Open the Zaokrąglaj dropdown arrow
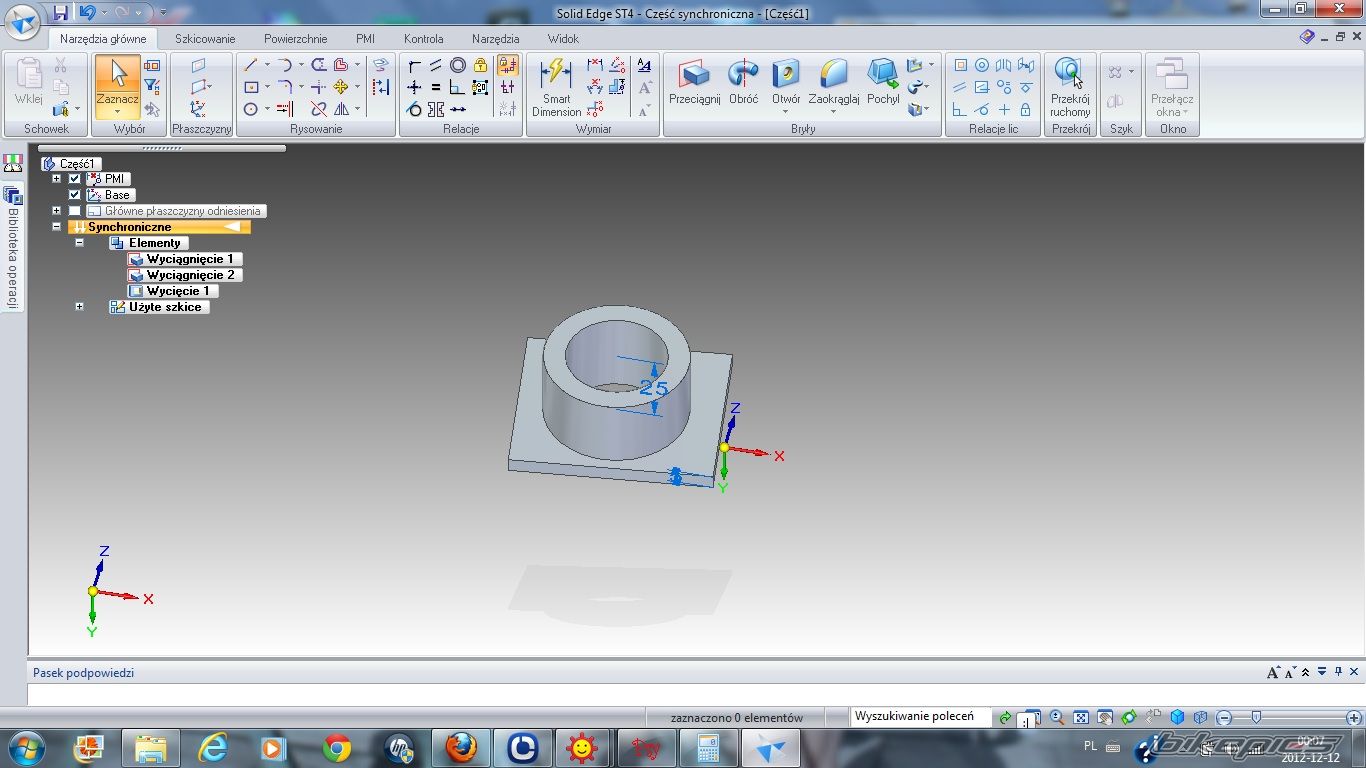Image resolution: width=1366 pixels, height=768 pixels. (834, 112)
